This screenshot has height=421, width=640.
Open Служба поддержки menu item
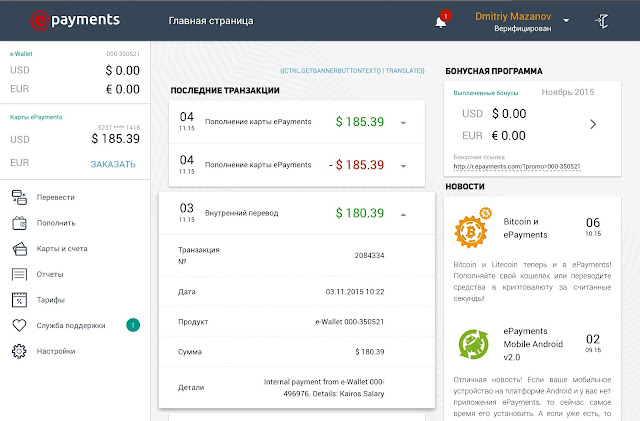pos(71,325)
